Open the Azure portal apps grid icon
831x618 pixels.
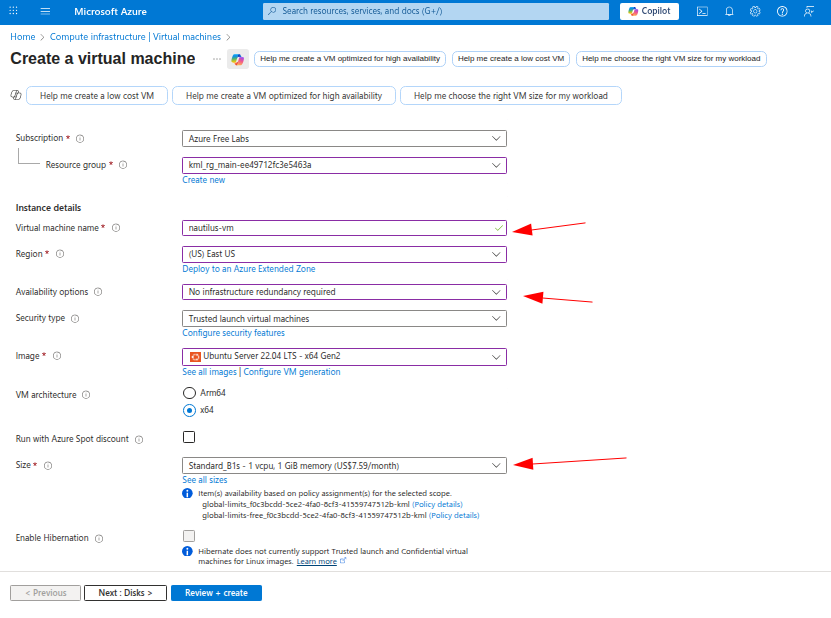(13, 11)
